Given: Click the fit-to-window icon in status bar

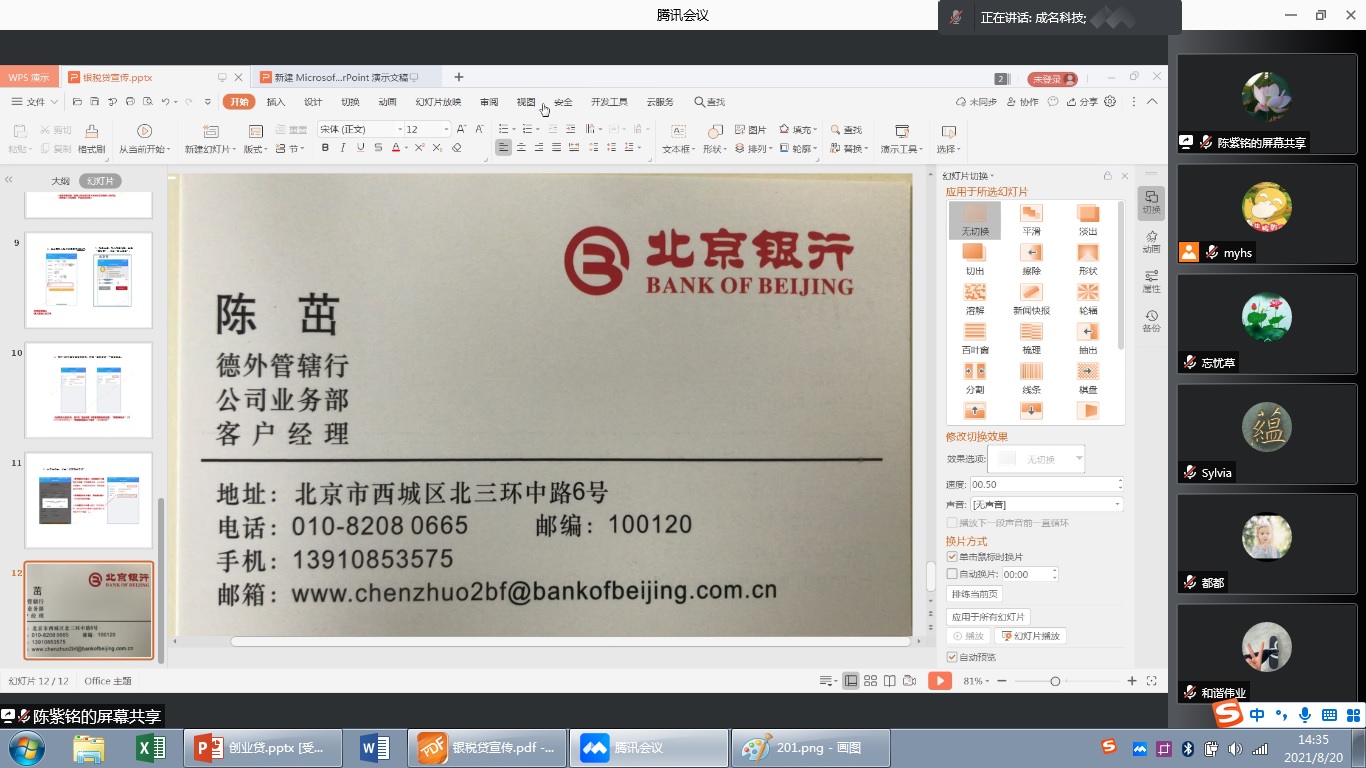Looking at the screenshot, I should pyautogui.click(x=1154, y=681).
